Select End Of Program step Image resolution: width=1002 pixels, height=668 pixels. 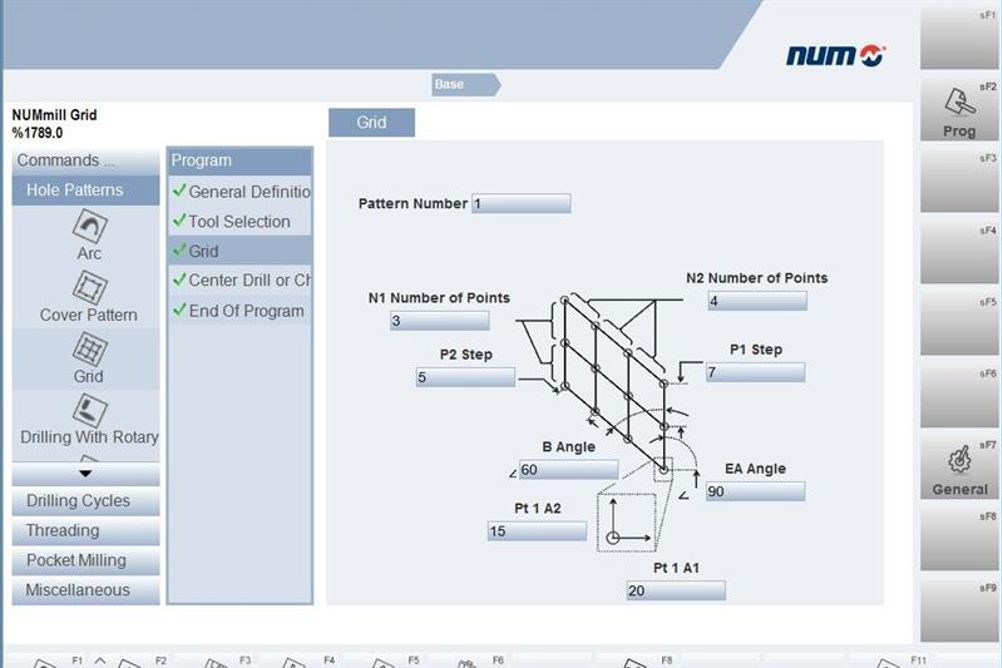pos(240,311)
